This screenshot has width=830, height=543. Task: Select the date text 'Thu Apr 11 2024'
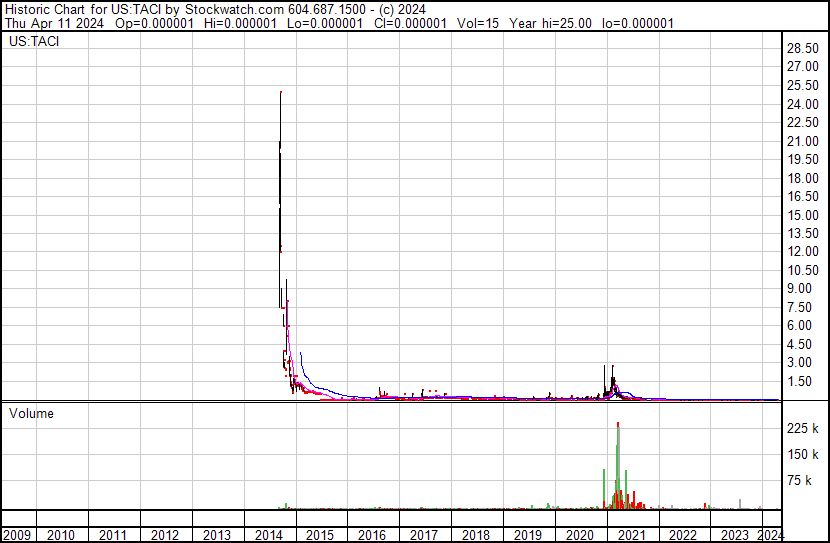coord(55,23)
